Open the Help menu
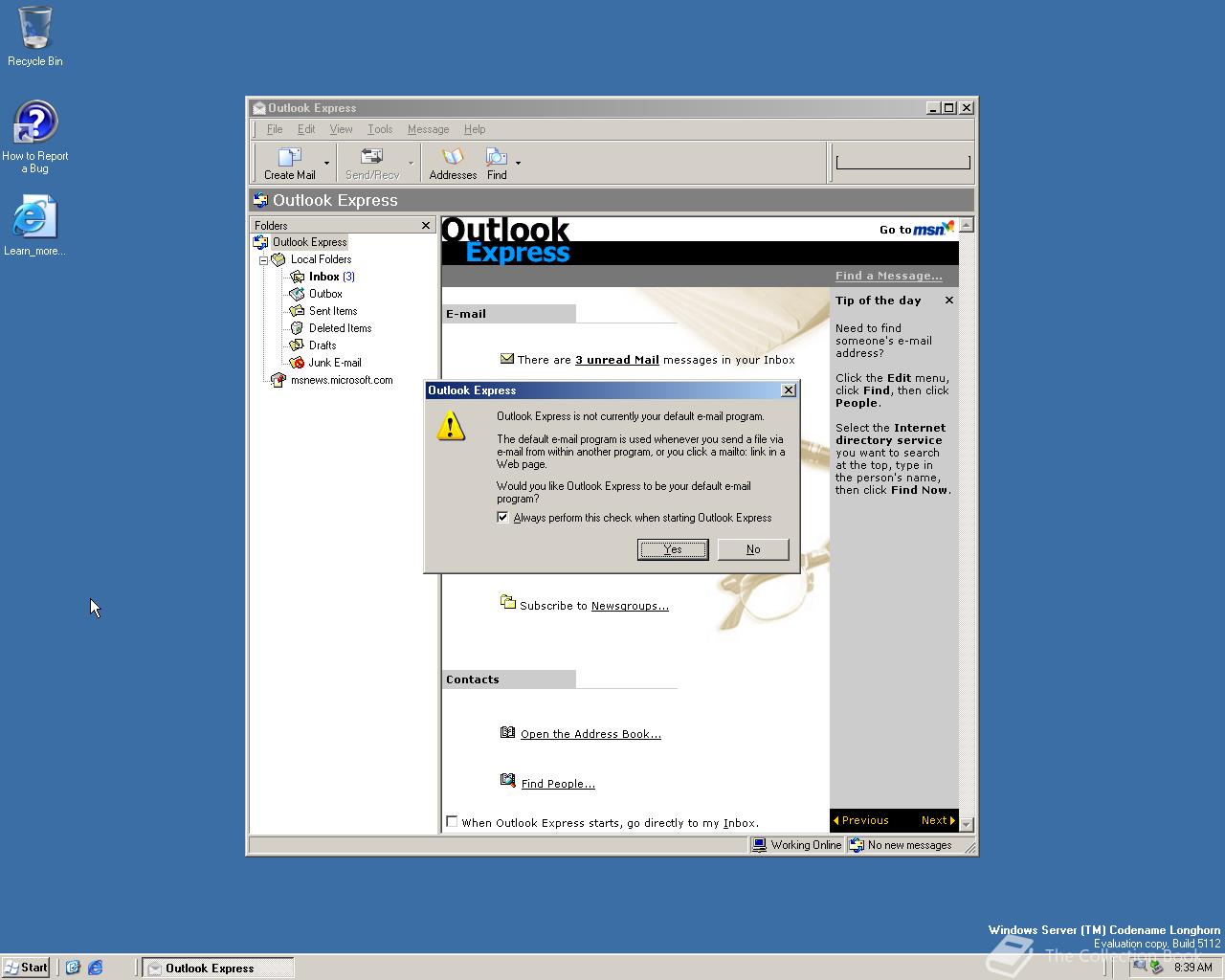The width and height of the screenshot is (1225, 980). (x=475, y=129)
